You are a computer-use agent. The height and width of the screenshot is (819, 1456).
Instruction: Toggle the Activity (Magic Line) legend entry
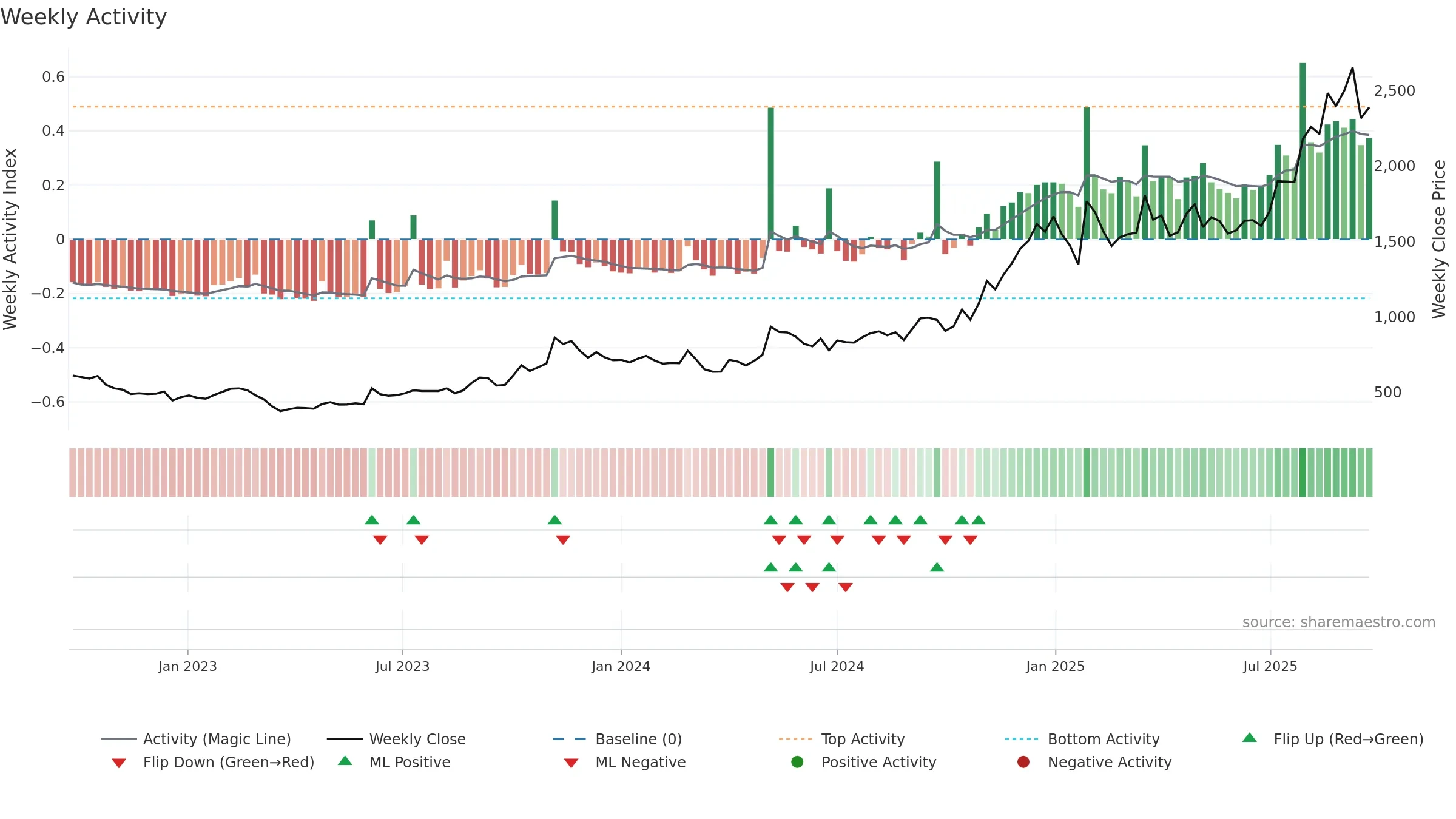(196, 739)
